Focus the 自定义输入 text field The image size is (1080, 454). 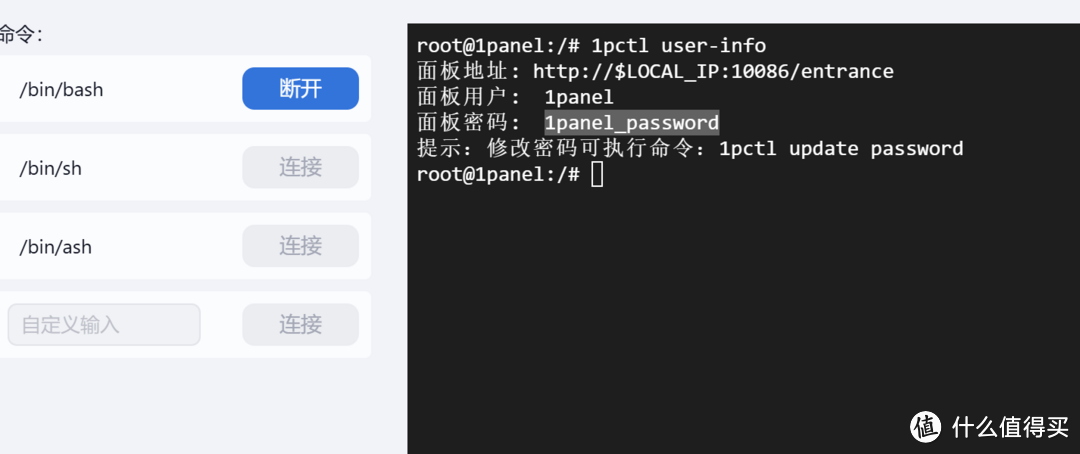(x=104, y=325)
